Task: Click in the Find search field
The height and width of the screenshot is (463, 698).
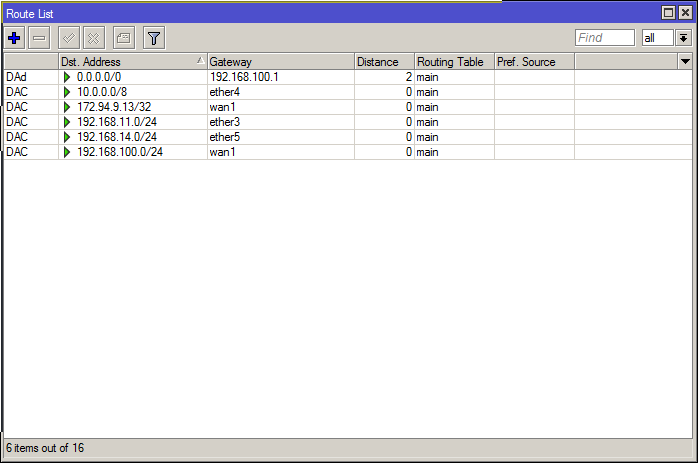Action: tap(604, 38)
